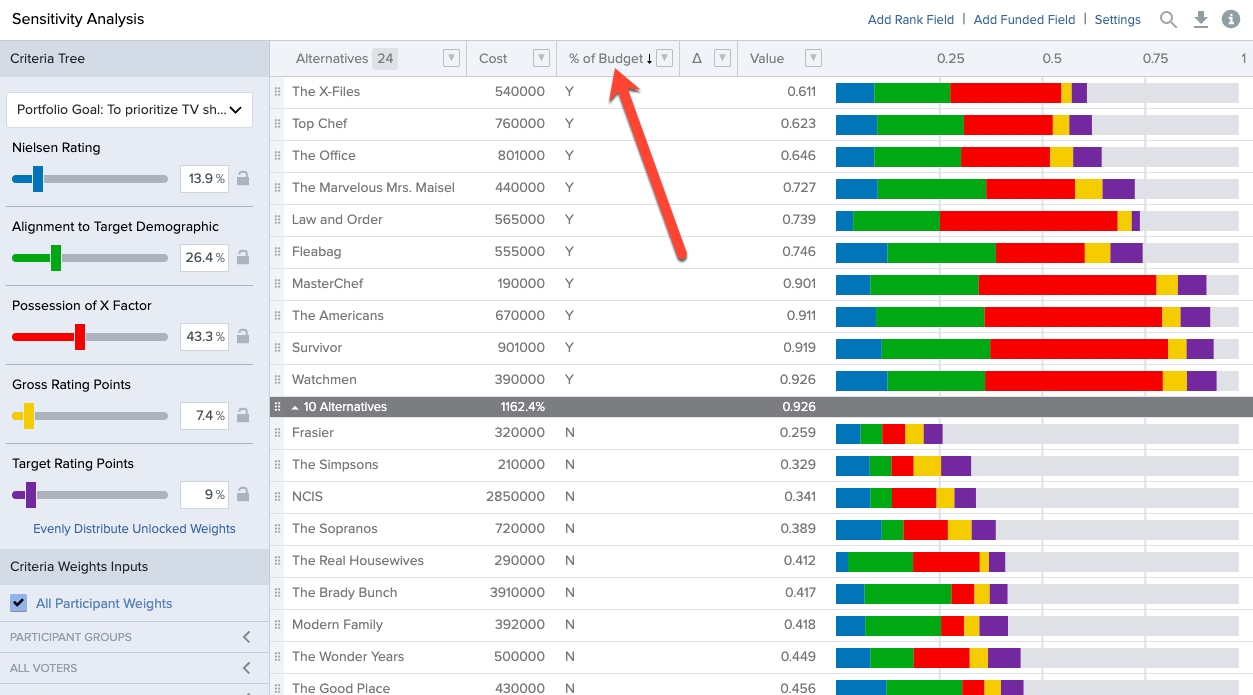The height and width of the screenshot is (695, 1253).
Task: Open the Cost column filter dropdown
Action: tap(541, 58)
